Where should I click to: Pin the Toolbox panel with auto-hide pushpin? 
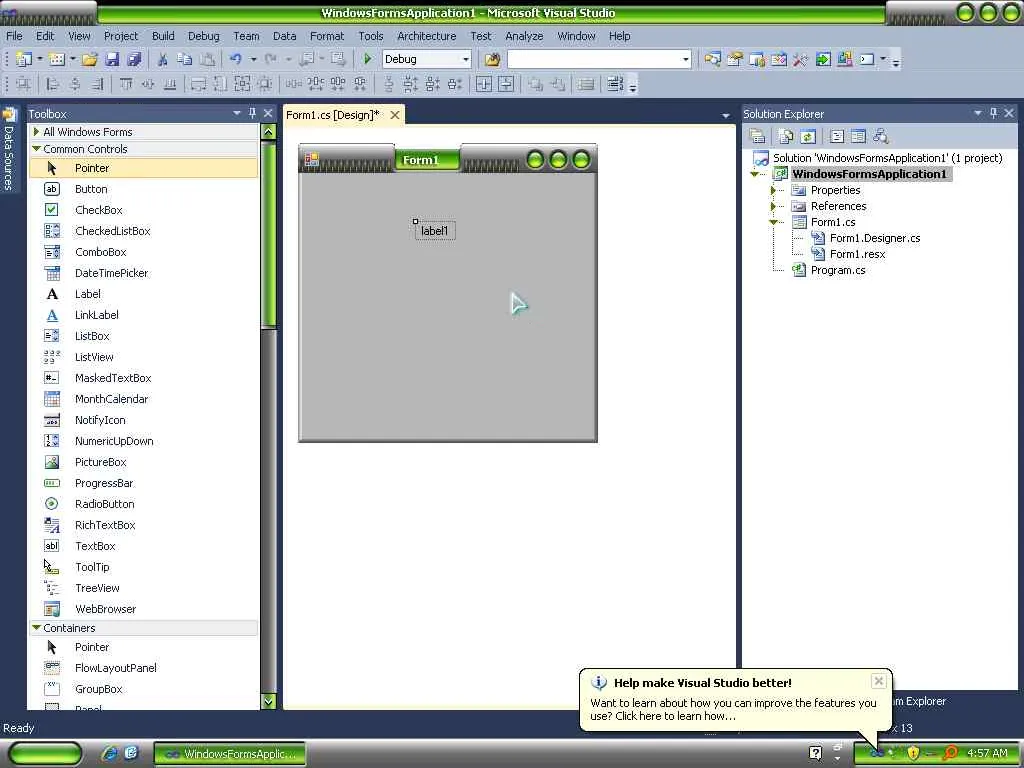[x=253, y=113]
